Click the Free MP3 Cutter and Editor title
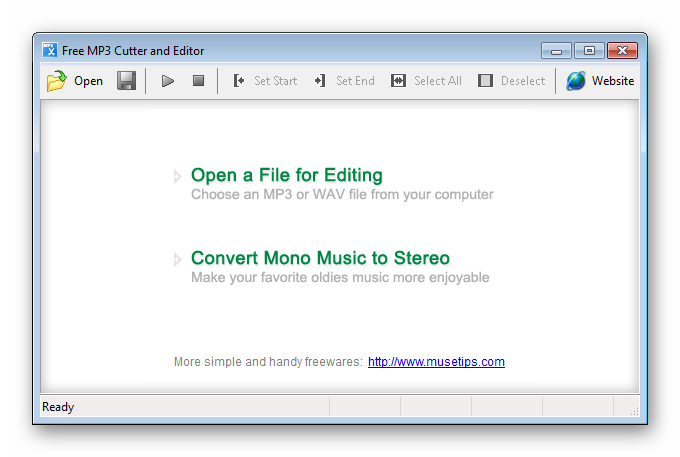The height and width of the screenshot is (457, 680). point(133,51)
